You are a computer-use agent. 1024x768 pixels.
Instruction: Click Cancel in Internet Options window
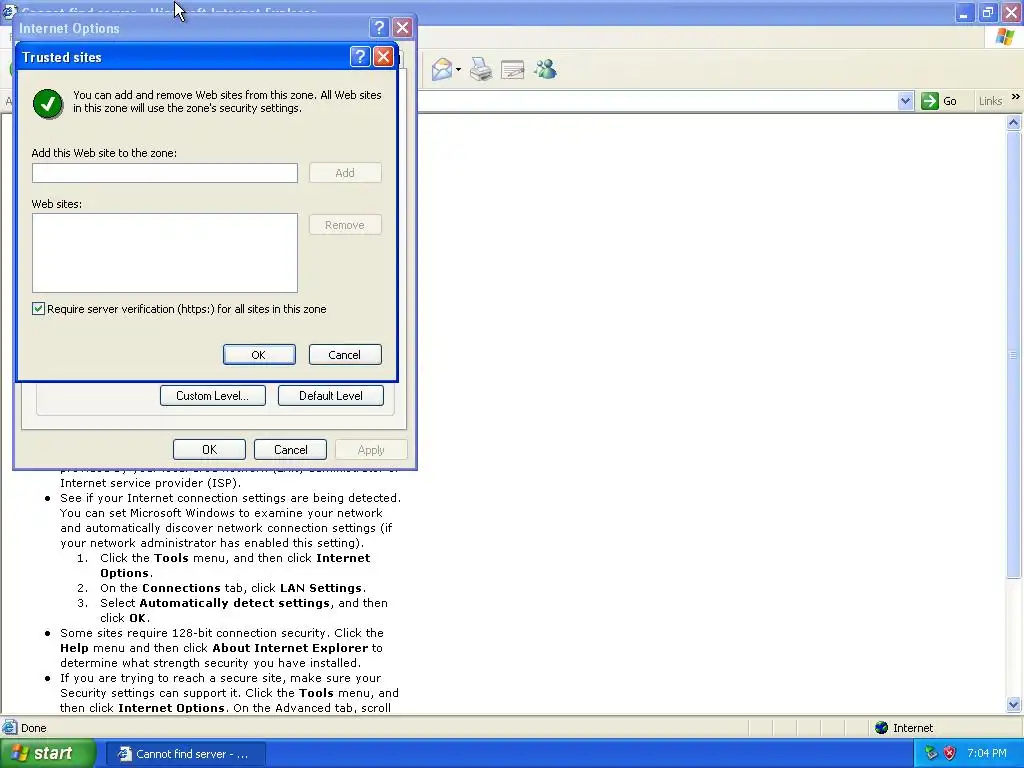coord(291,449)
